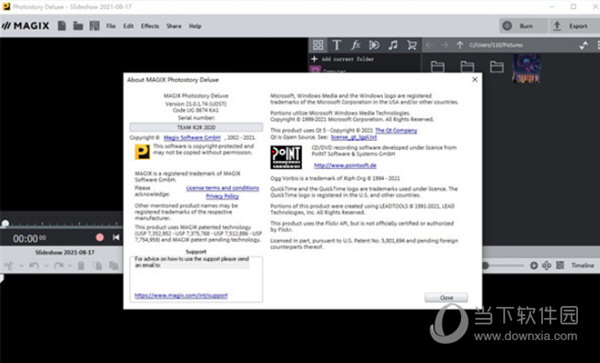Click Add current folder plus entry
The width and height of the screenshot is (600, 363).
[342, 59]
